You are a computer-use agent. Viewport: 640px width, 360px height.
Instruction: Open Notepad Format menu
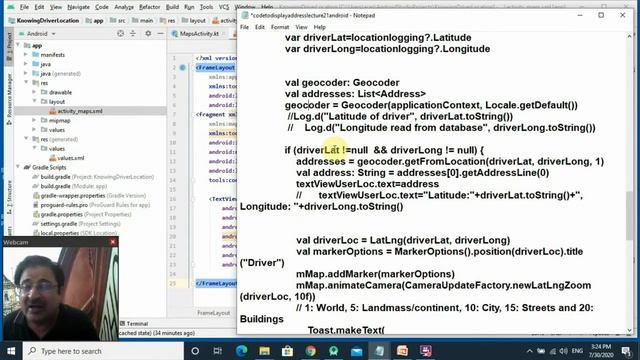coord(280,27)
